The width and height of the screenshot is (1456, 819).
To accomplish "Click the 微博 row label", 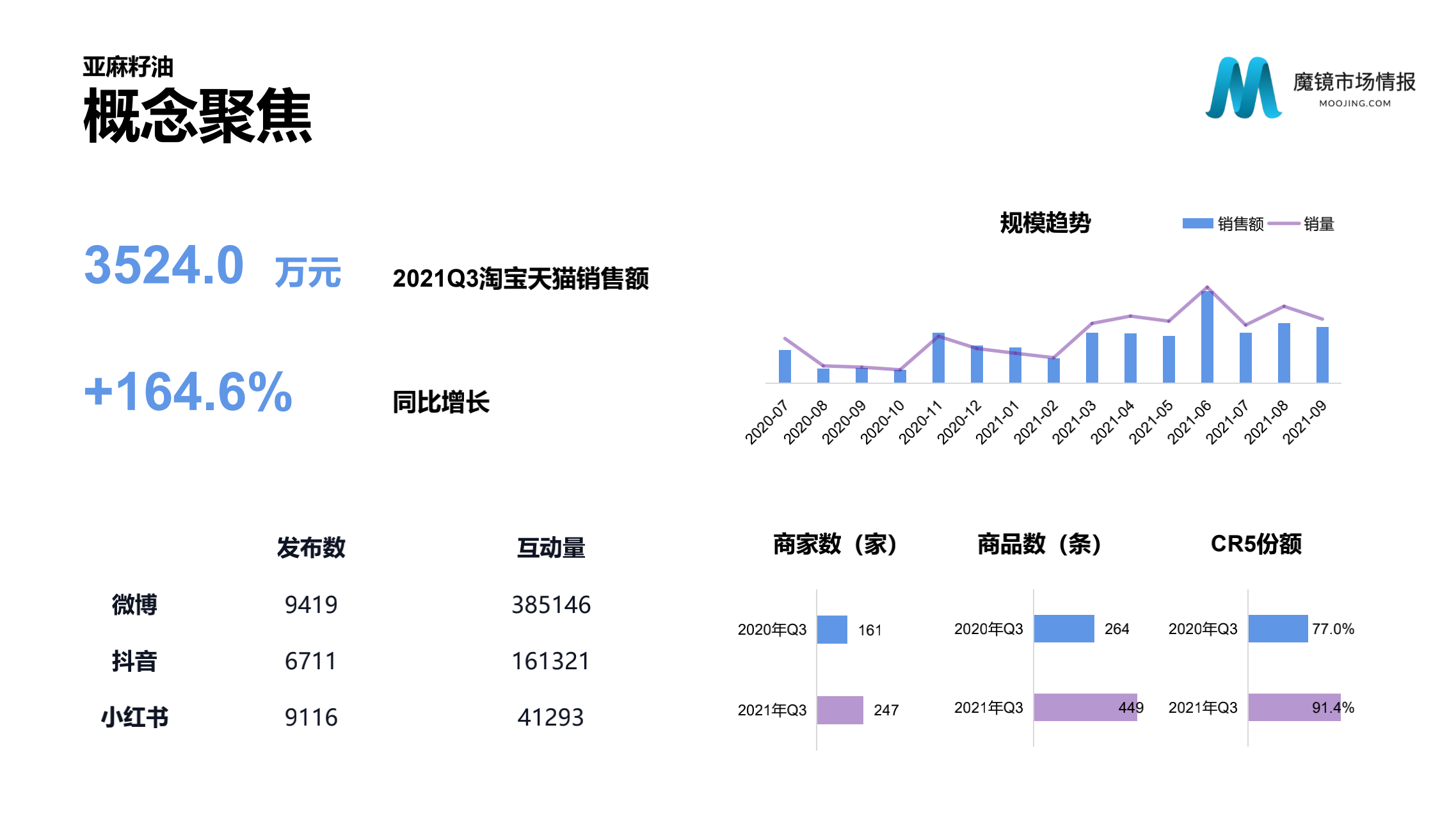I will click(134, 605).
